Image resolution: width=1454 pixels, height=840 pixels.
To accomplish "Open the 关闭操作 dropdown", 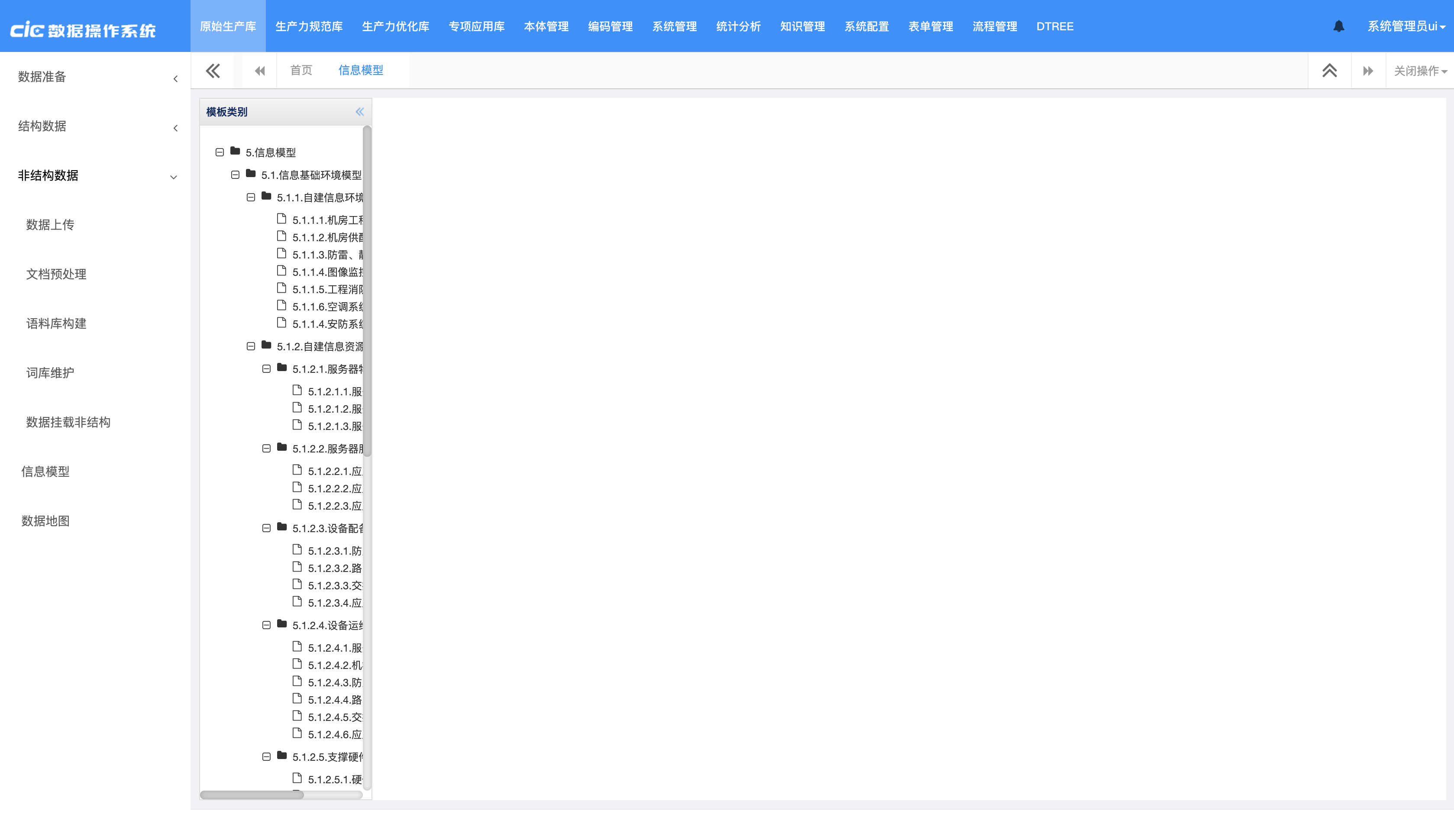I will pyautogui.click(x=1419, y=71).
